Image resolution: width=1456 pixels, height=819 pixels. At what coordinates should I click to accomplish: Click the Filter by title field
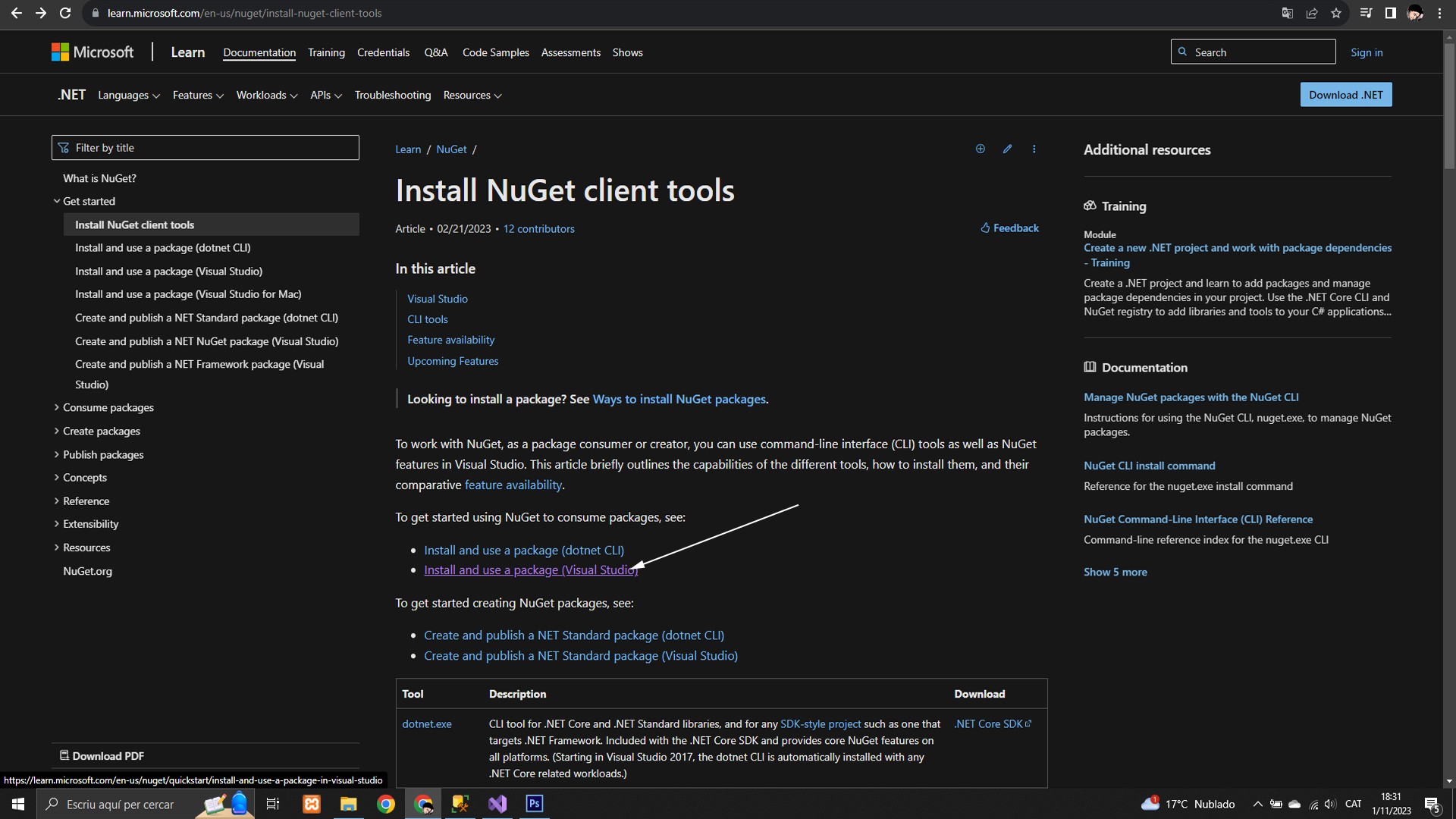(x=206, y=148)
